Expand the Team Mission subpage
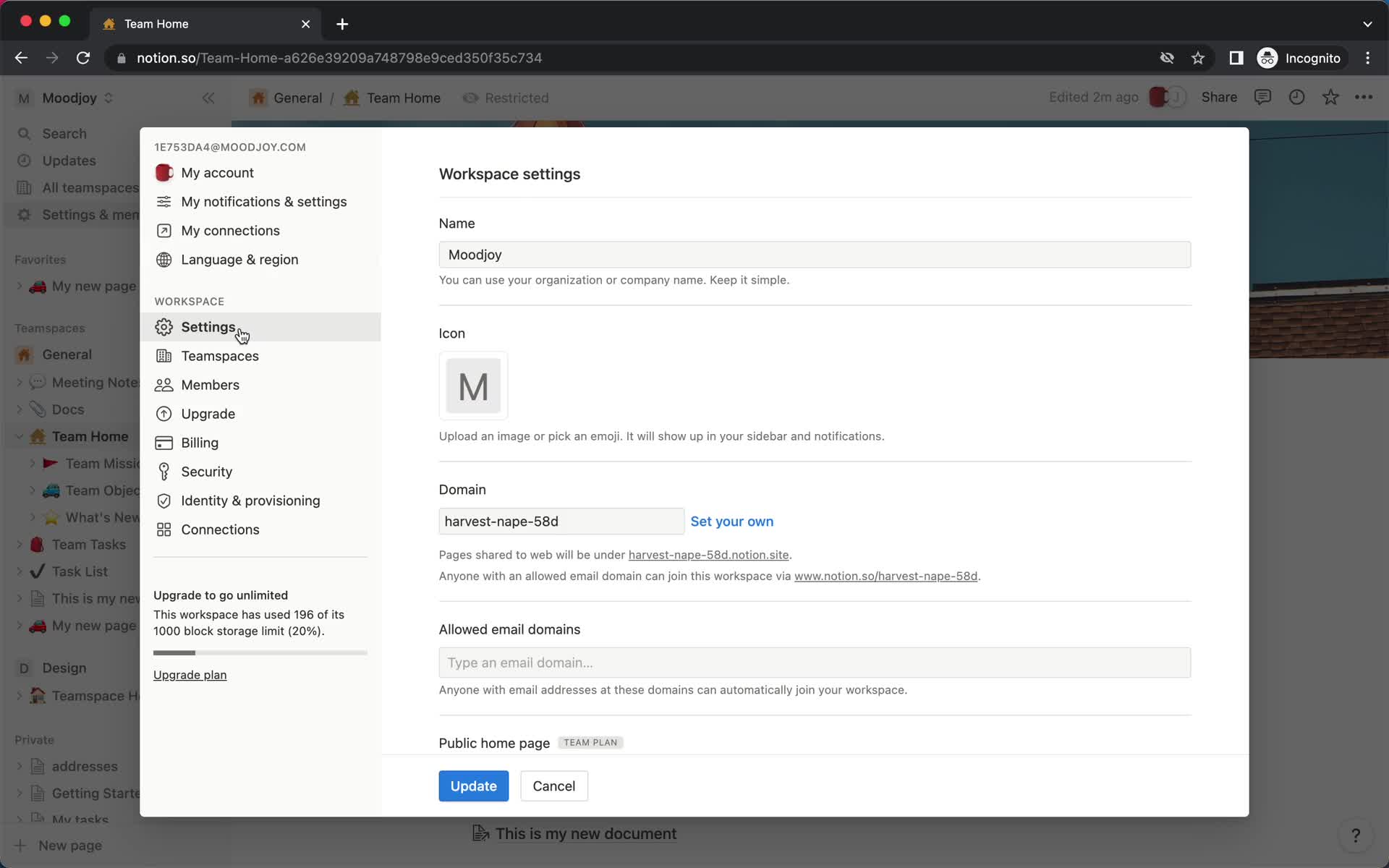Viewport: 1389px width, 868px height. coord(33,464)
